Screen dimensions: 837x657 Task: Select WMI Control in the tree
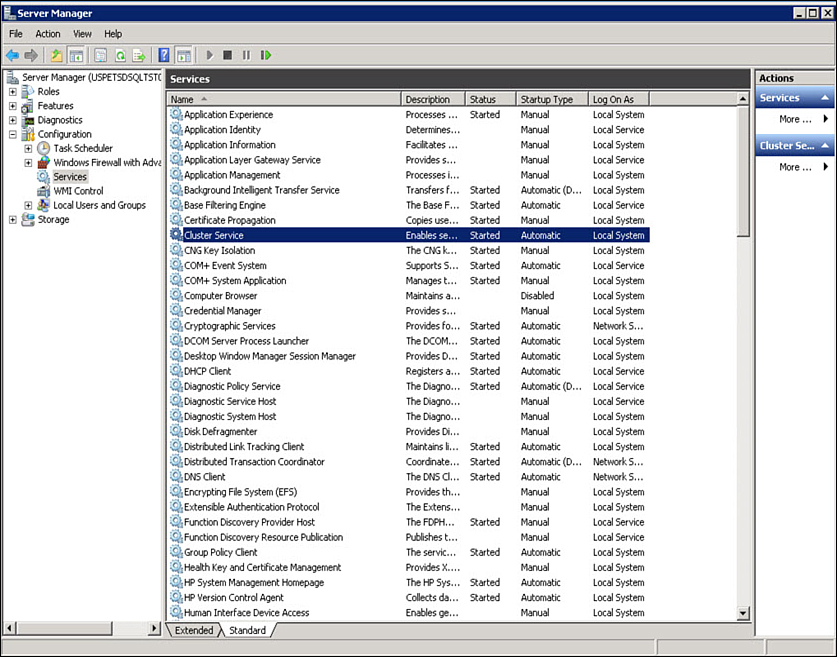78,191
